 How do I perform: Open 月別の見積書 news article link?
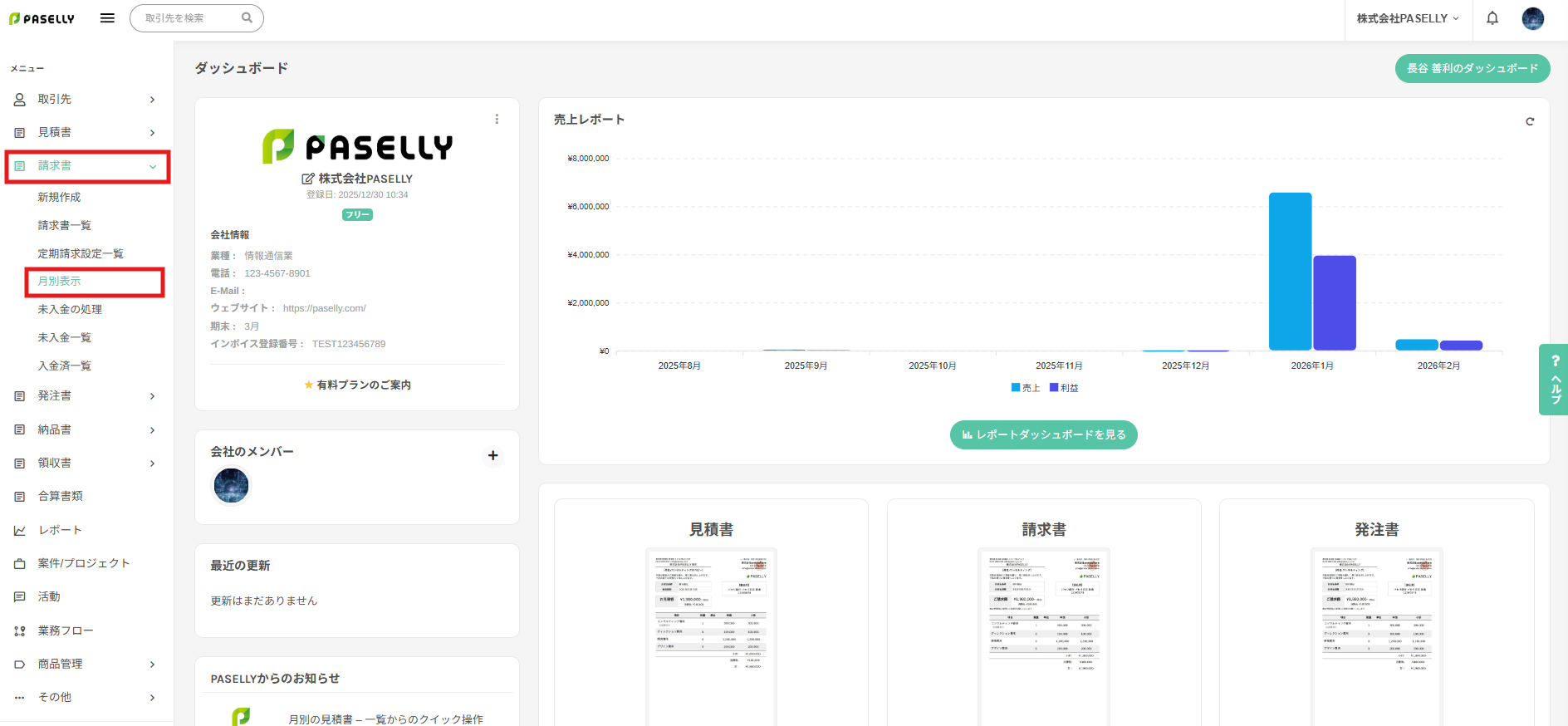coord(385,719)
